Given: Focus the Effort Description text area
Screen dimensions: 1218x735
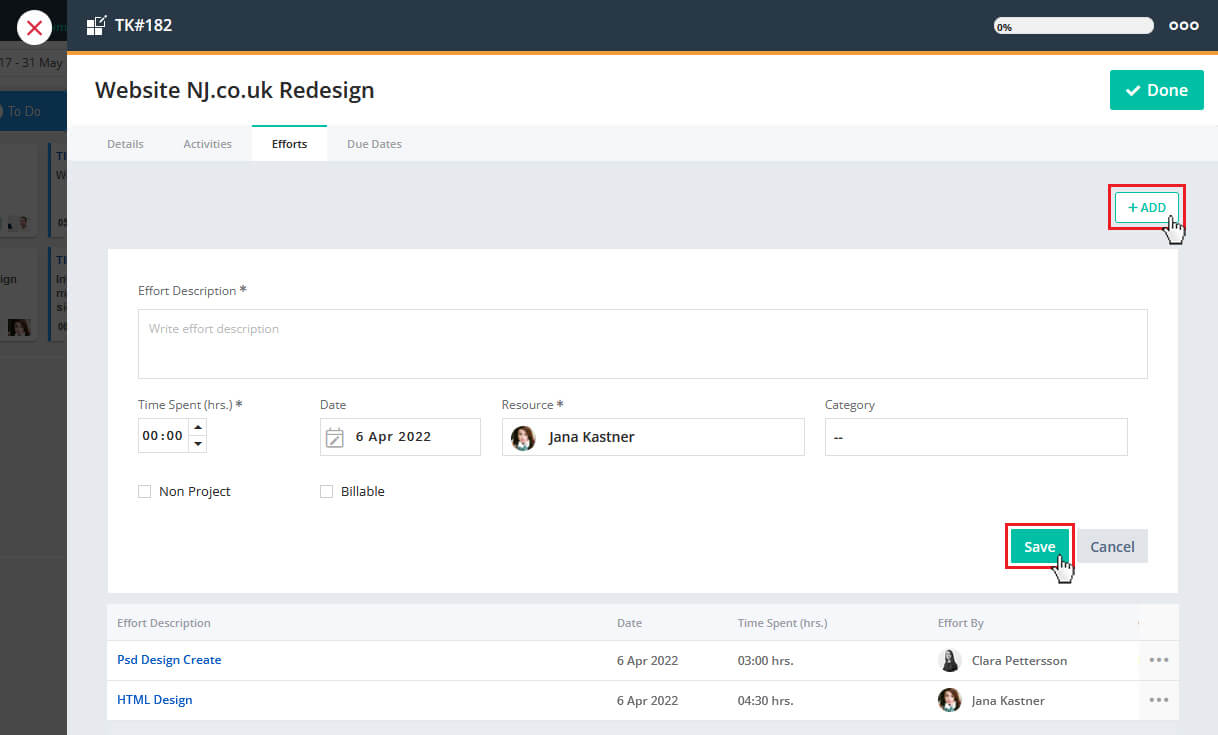Looking at the screenshot, I should click(x=642, y=343).
